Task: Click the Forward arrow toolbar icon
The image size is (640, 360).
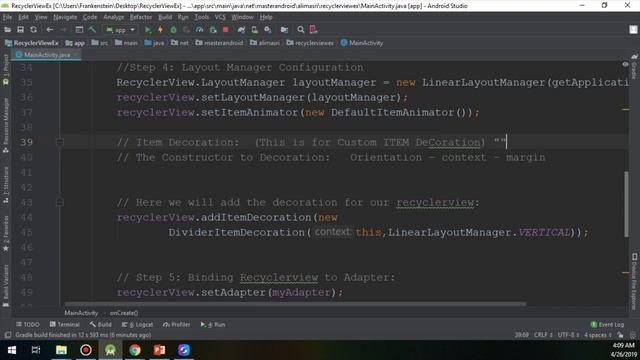Action: (x=63, y=30)
